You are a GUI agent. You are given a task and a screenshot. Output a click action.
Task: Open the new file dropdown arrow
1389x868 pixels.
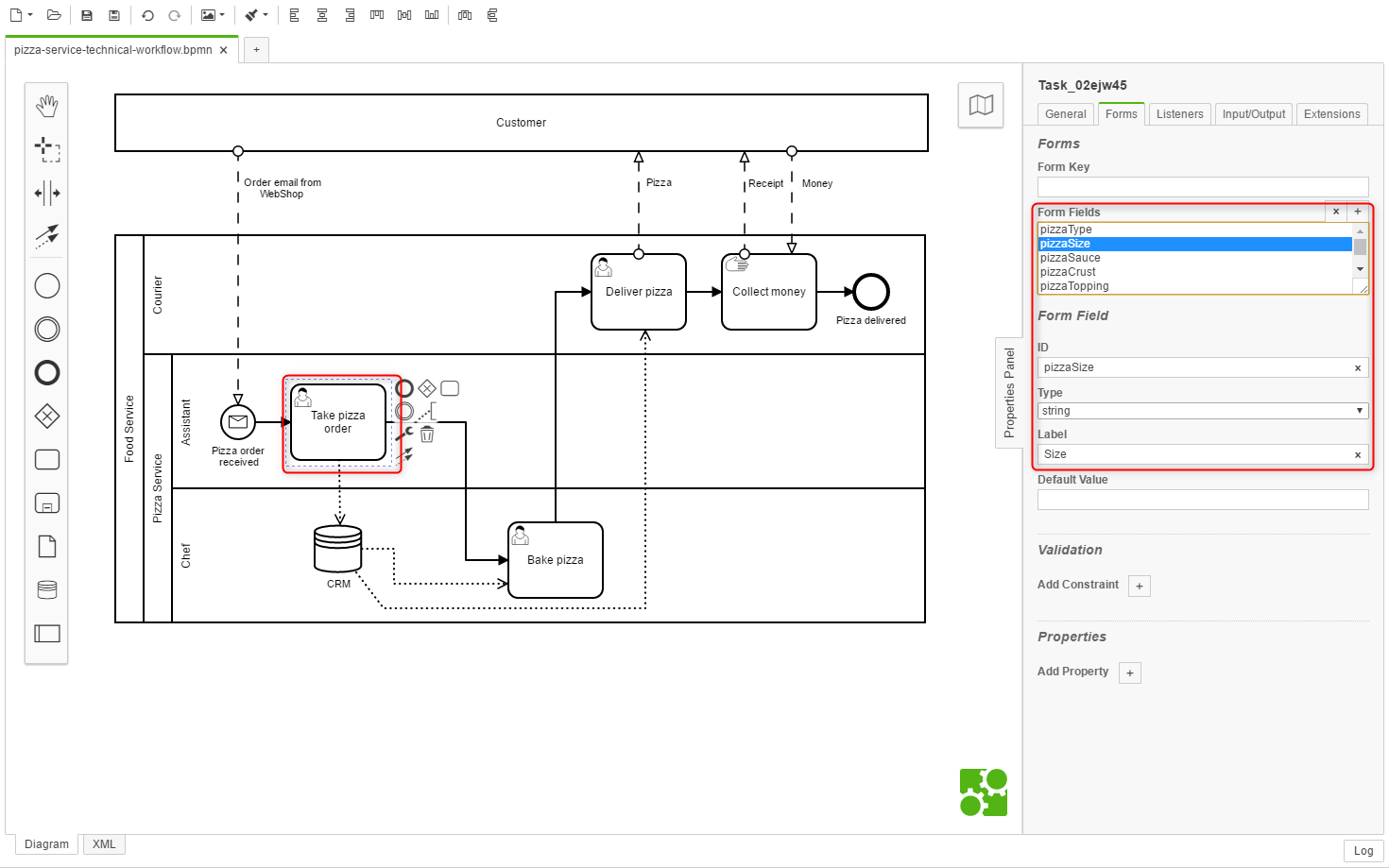click(30, 15)
